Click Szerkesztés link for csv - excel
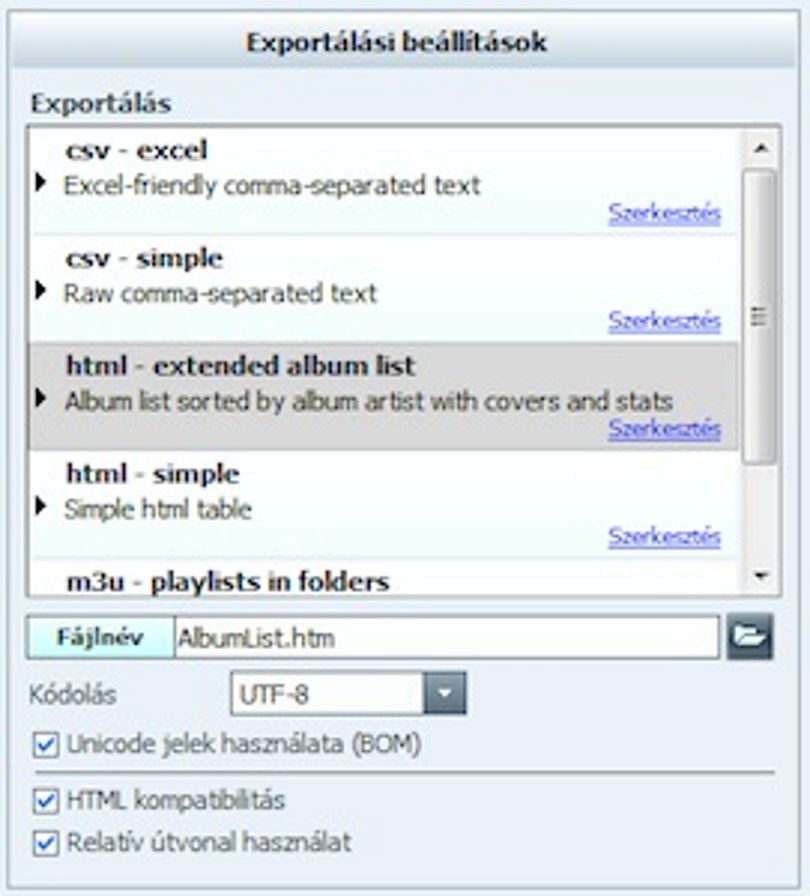 (664, 214)
